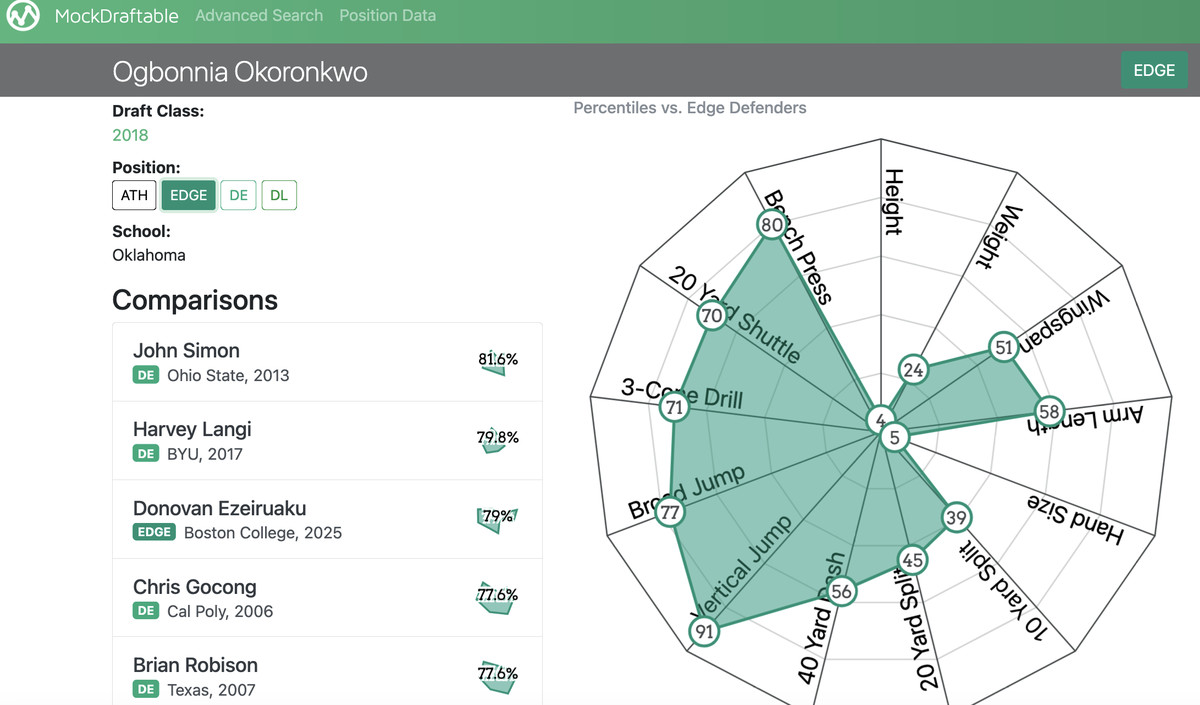The image size is (1200, 705).
Task: Open the Advanced Search menu item
Action: (x=259, y=16)
